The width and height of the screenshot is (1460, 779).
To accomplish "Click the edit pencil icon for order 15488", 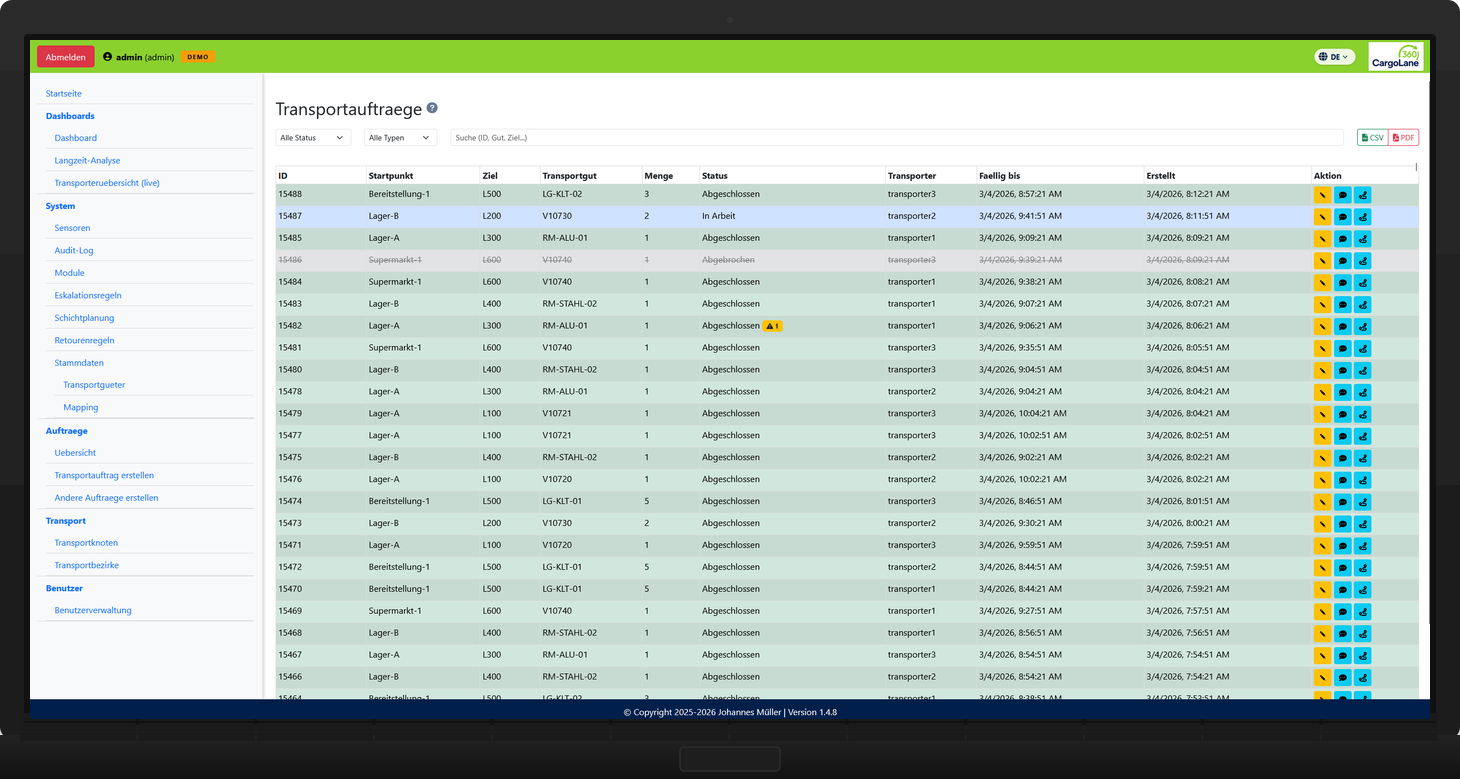I will click(x=1322, y=195).
